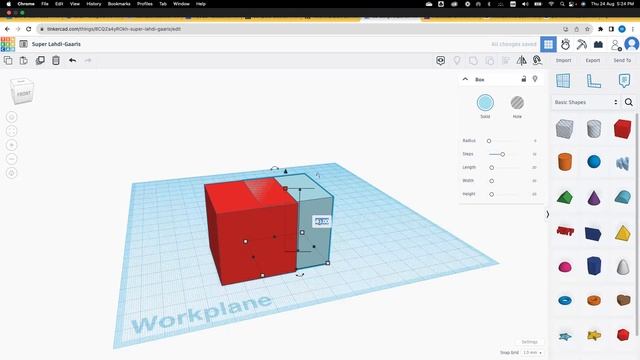Click the Ungroup shapes icon
Screen dimensions: 640x360
point(489,61)
